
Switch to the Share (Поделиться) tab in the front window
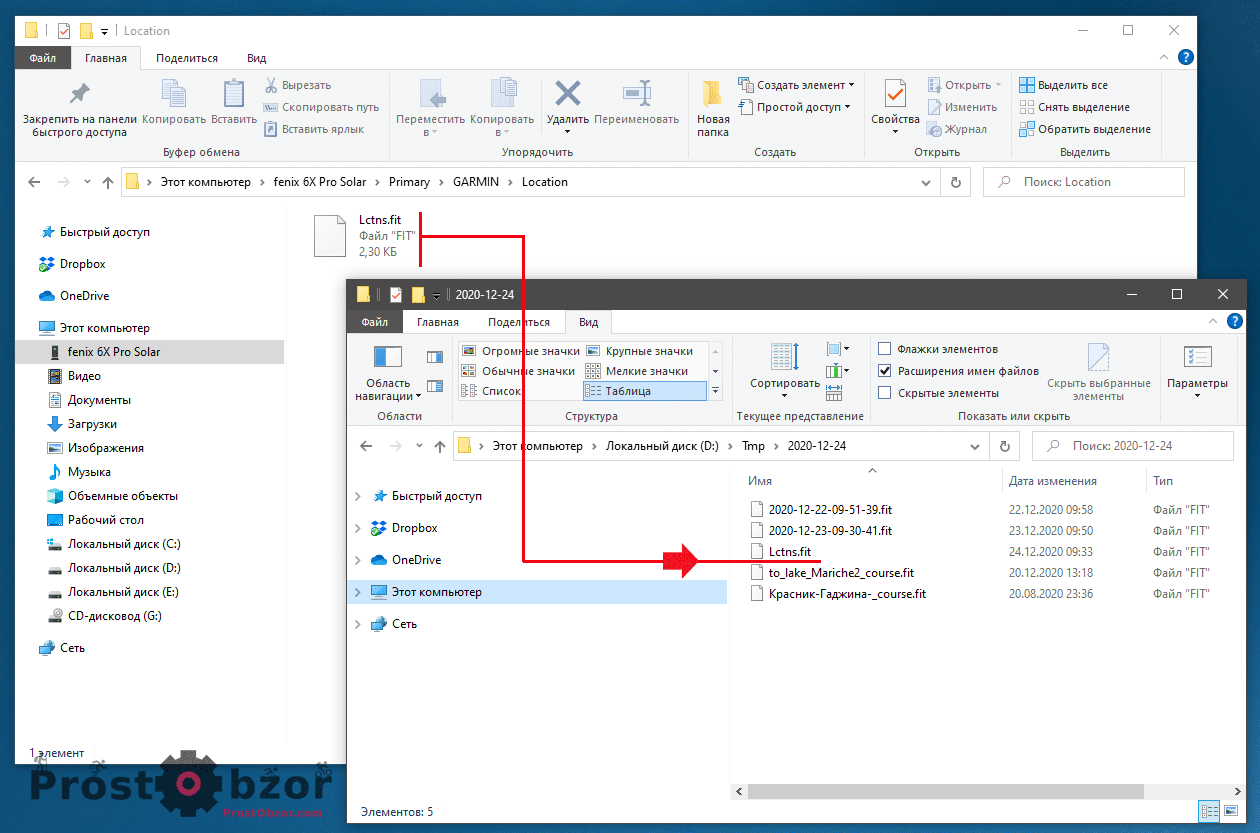(x=518, y=322)
